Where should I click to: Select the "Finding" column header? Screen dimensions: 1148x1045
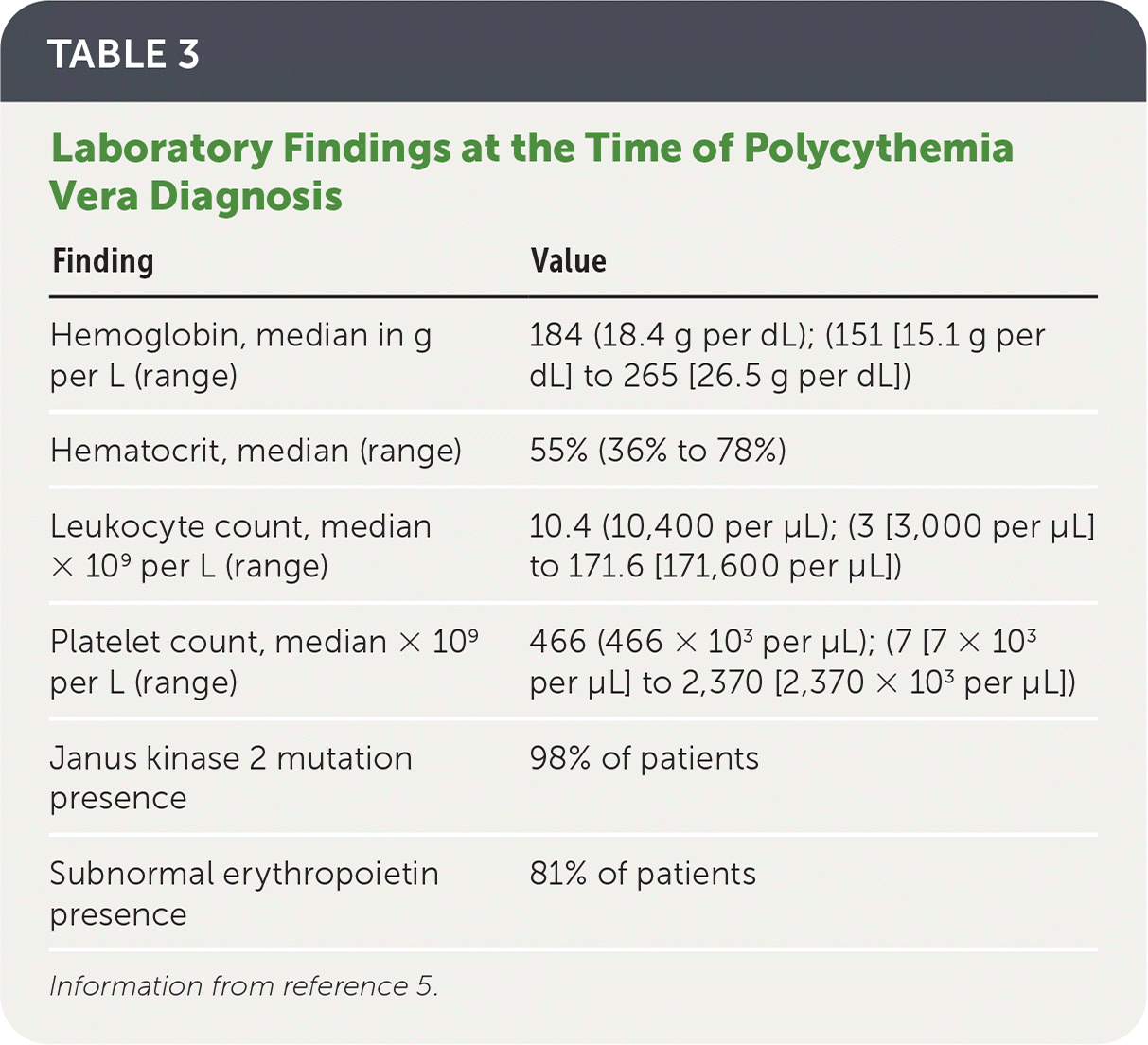click(103, 261)
